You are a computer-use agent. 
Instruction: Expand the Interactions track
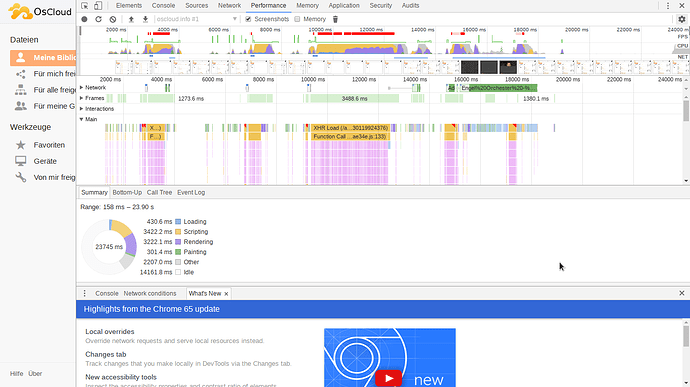[x=81, y=109]
